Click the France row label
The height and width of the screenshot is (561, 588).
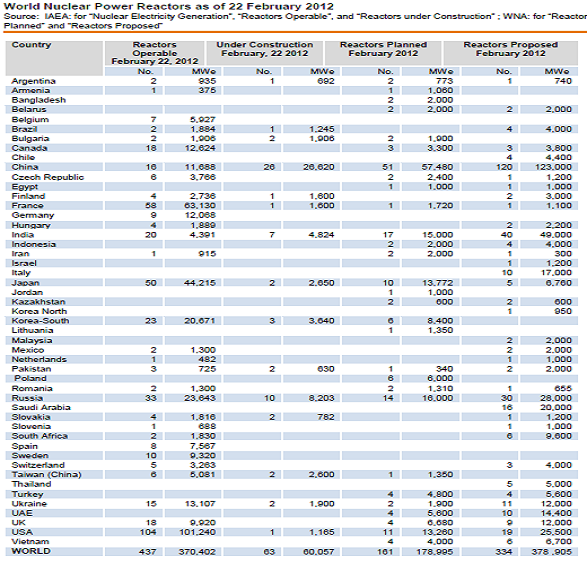point(27,206)
